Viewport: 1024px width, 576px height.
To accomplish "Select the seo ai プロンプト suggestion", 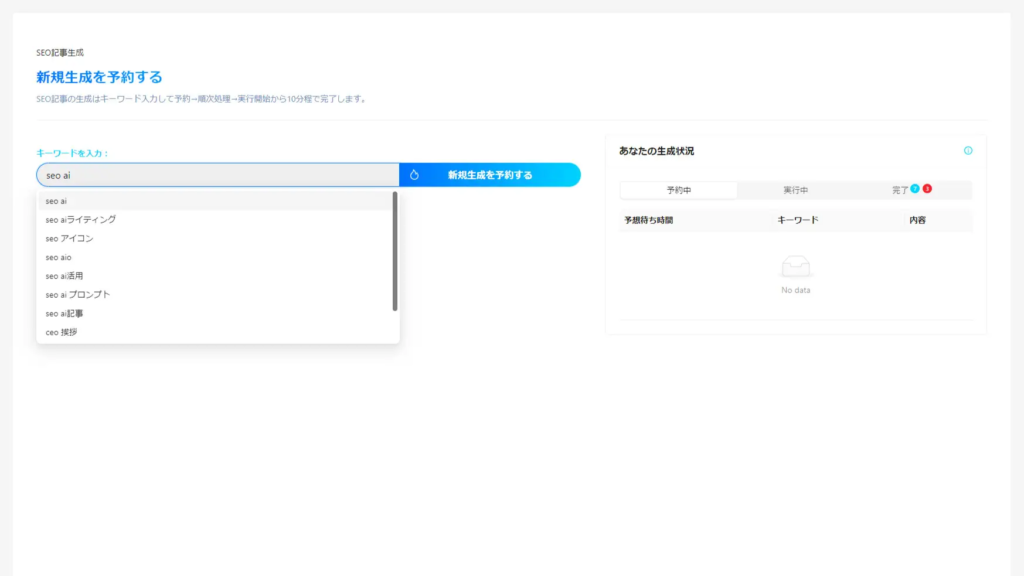I will tap(216, 295).
